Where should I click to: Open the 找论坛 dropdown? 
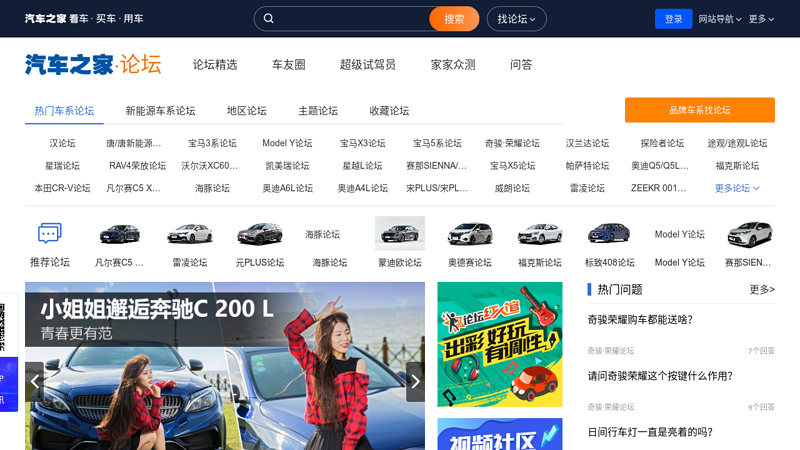tap(516, 19)
